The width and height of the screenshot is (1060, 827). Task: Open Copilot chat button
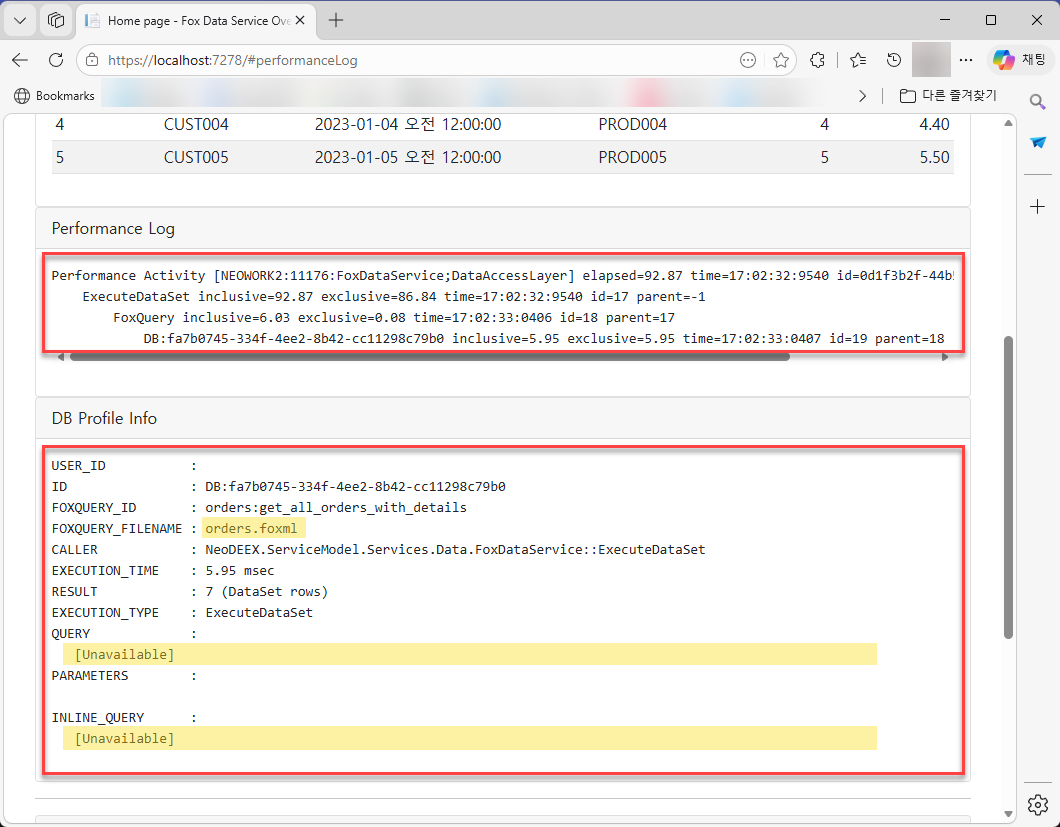click(x=1019, y=60)
